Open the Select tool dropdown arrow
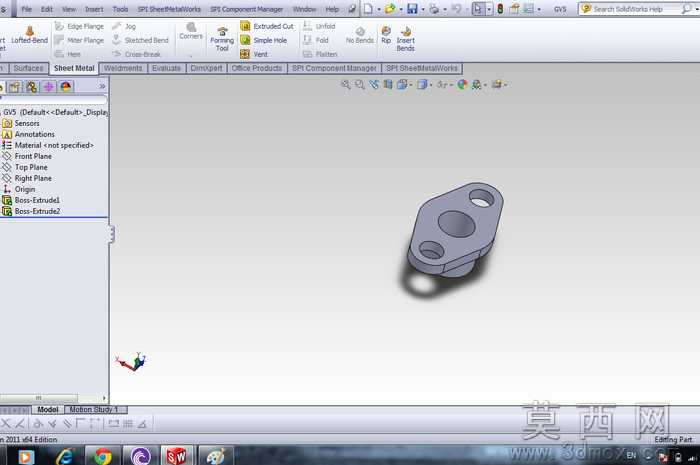Viewport: 700px width, 465px height. pos(489,9)
